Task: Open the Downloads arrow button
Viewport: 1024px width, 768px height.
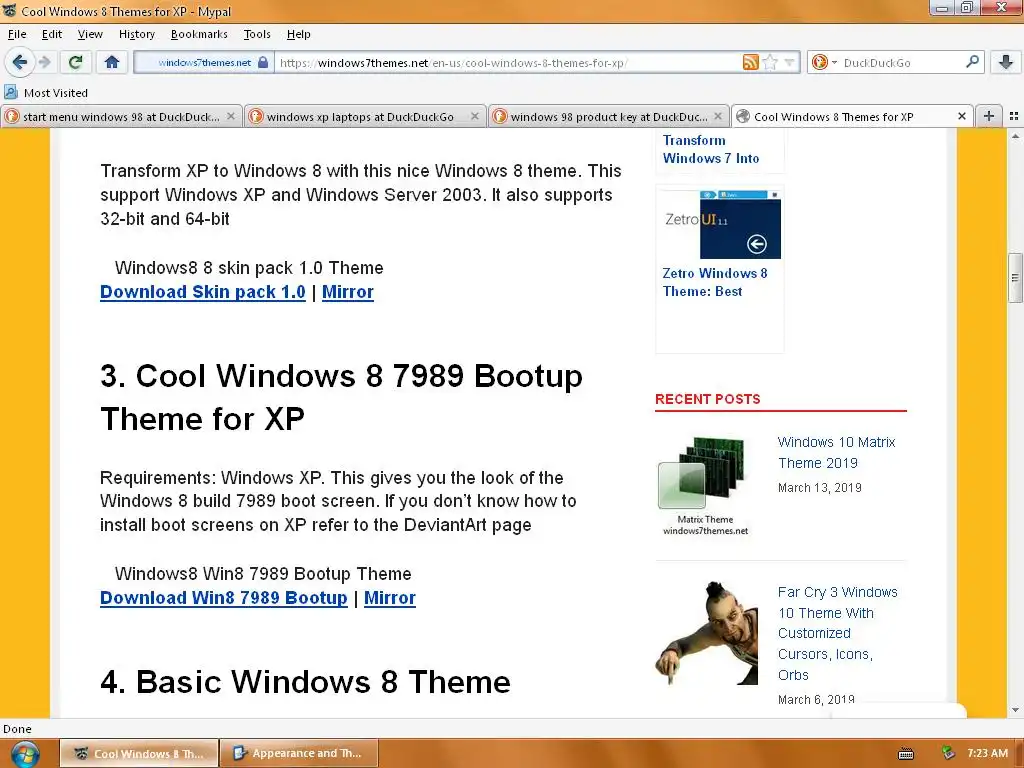Action: 1006,63
